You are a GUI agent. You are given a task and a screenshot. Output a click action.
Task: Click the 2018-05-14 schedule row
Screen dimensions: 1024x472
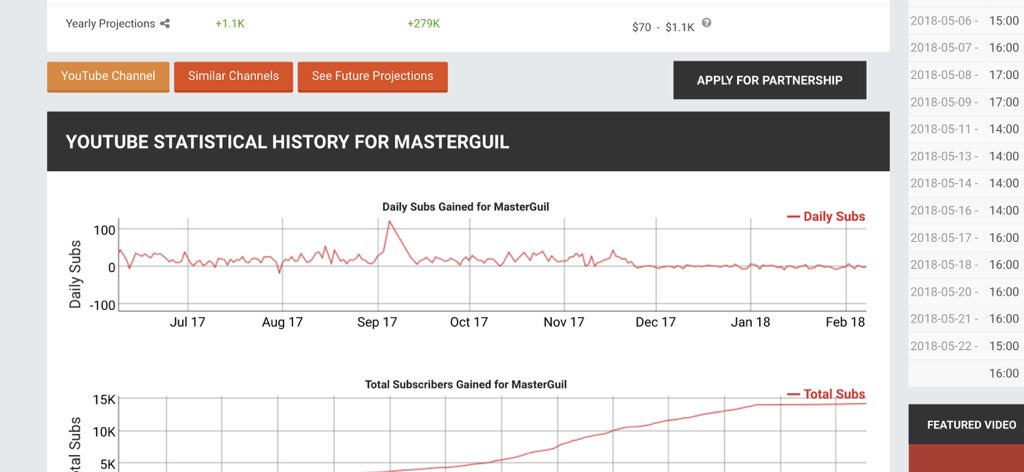[x=966, y=183]
